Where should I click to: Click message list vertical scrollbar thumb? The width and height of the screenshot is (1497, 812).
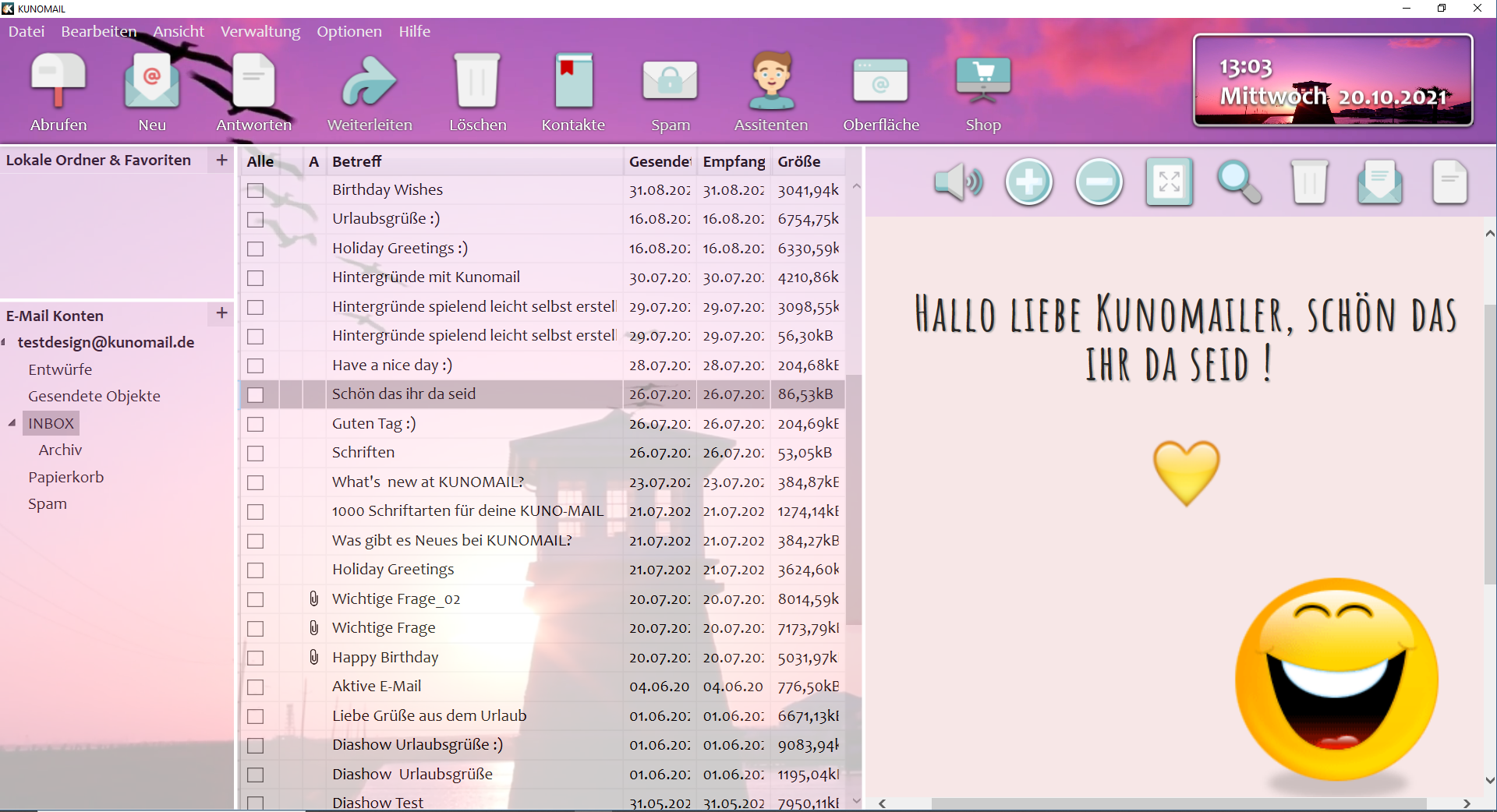pyautogui.click(x=855, y=499)
